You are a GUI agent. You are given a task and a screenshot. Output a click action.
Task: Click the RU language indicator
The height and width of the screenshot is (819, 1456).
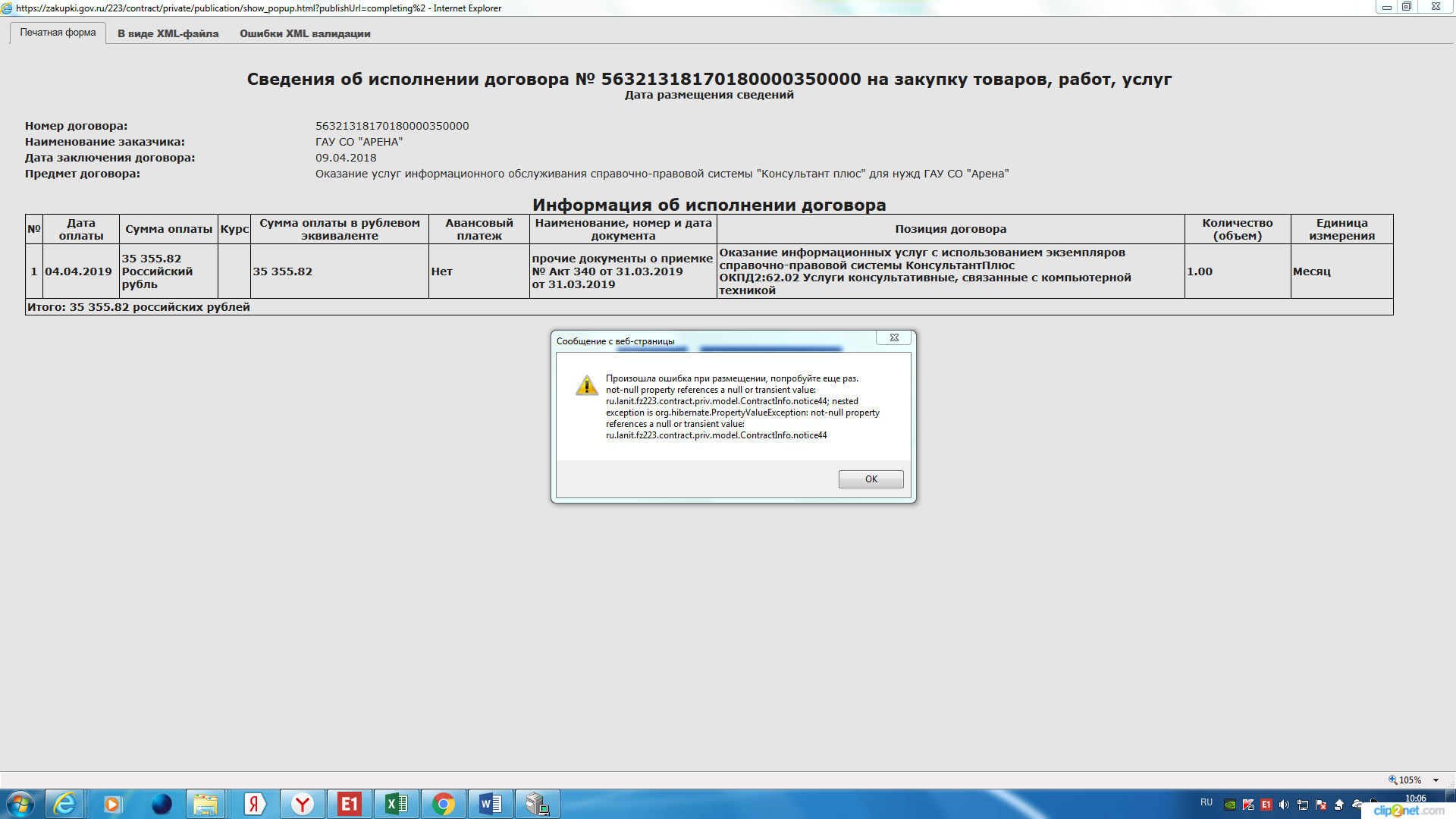[1206, 802]
